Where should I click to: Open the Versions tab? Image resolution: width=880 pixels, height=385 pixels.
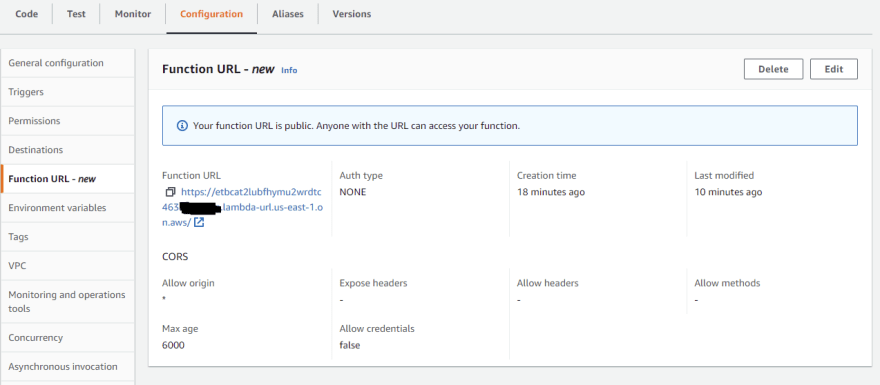click(351, 14)
